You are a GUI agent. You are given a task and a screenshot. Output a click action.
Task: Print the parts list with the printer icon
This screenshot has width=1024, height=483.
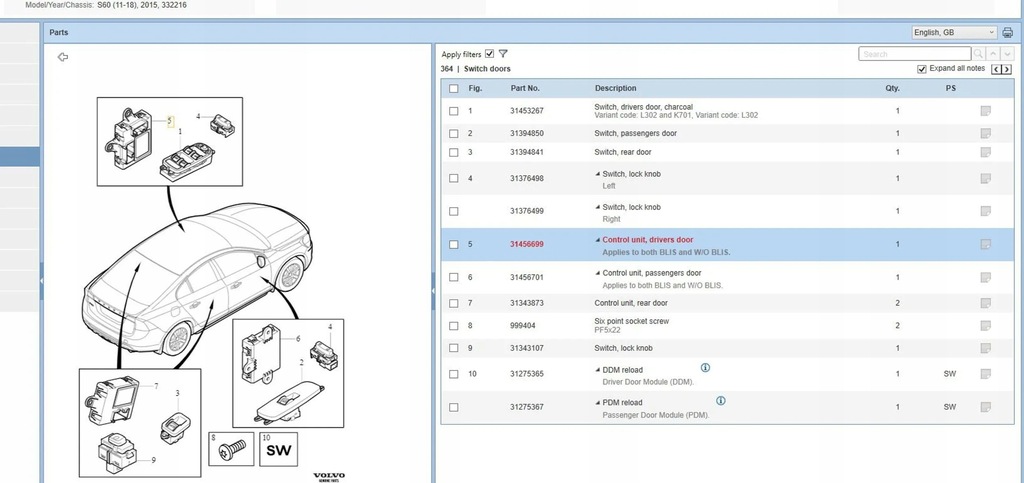click(1008, 33)
